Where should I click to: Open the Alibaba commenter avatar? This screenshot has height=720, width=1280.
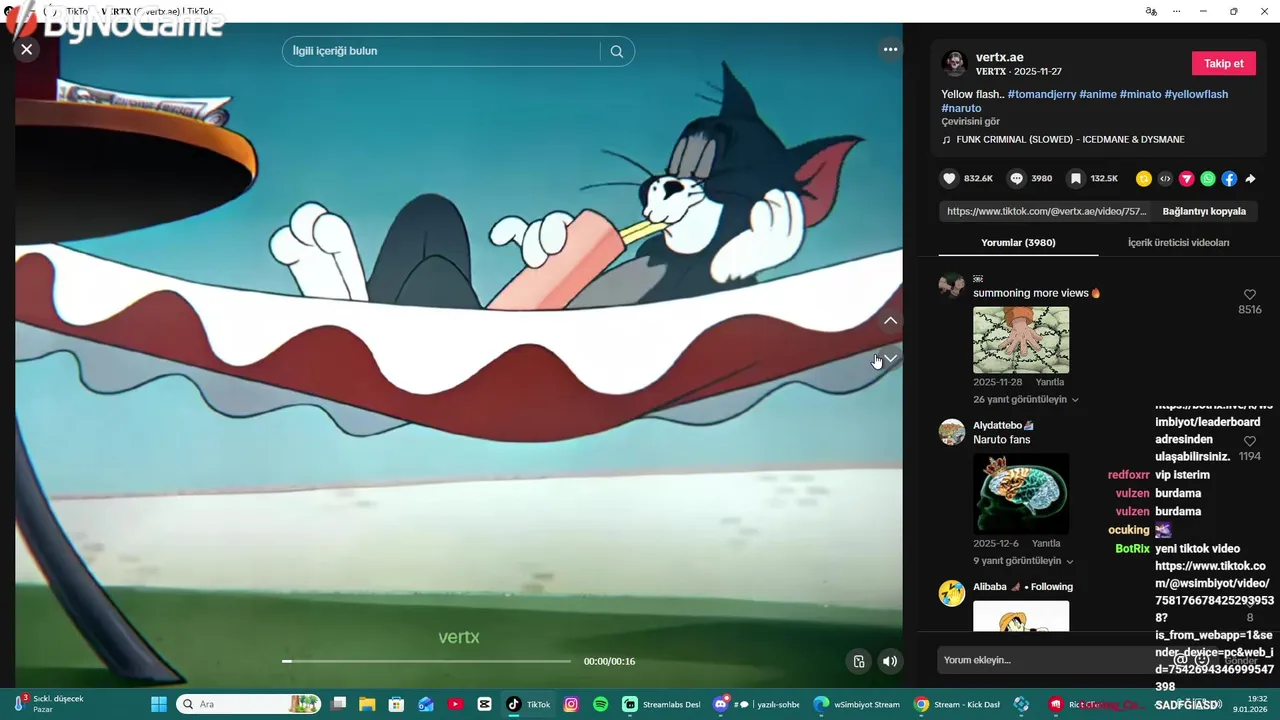pos(951,593)
